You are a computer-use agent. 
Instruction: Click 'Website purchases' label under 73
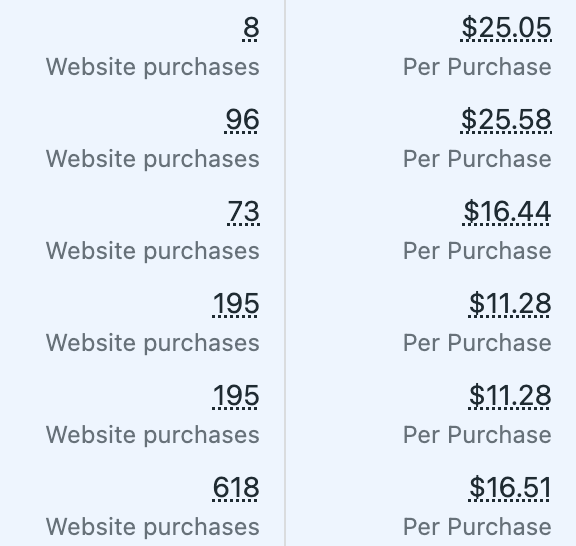point(153,252)
